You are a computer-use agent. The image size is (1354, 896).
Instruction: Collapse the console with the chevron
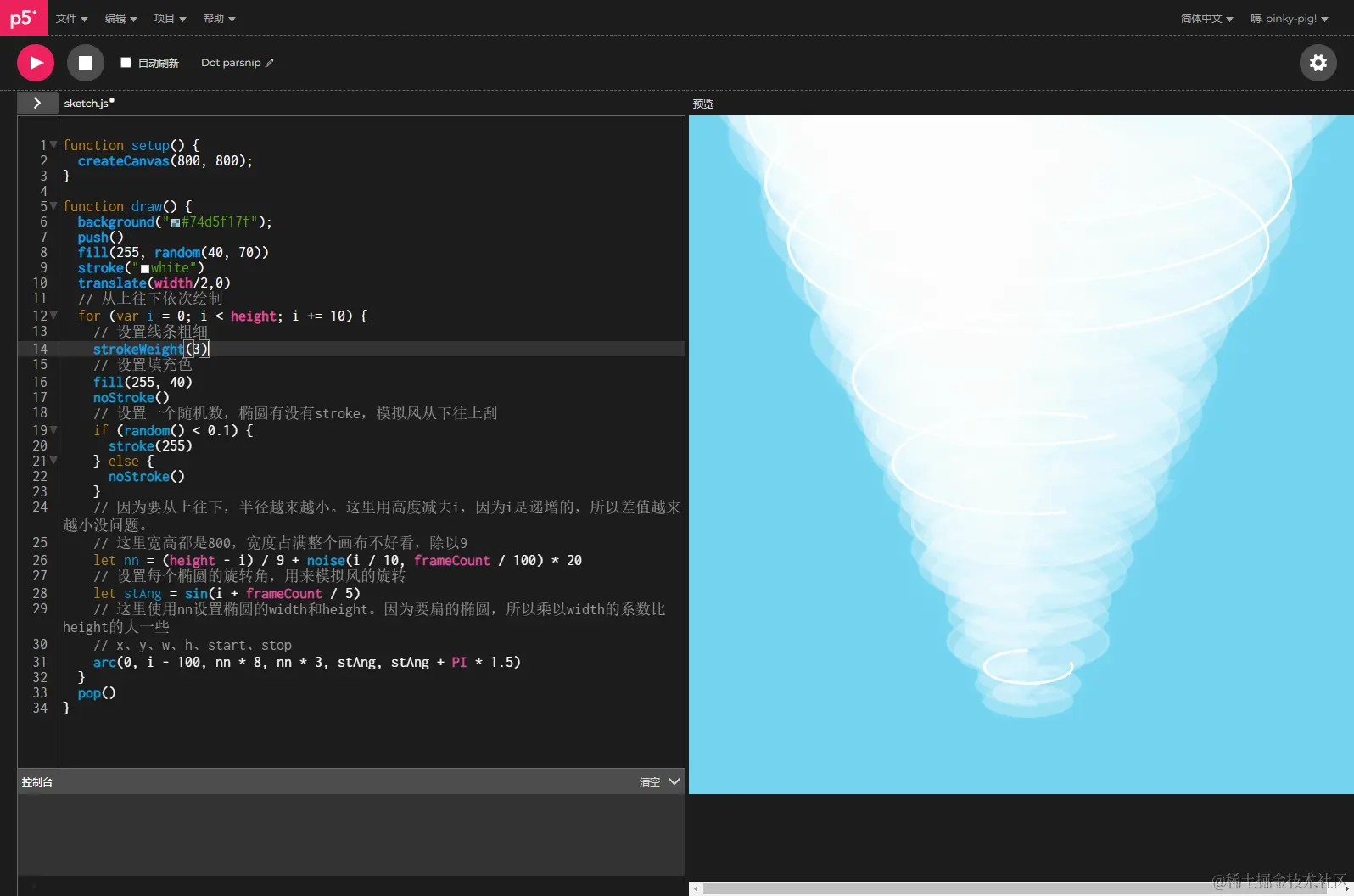674,781
